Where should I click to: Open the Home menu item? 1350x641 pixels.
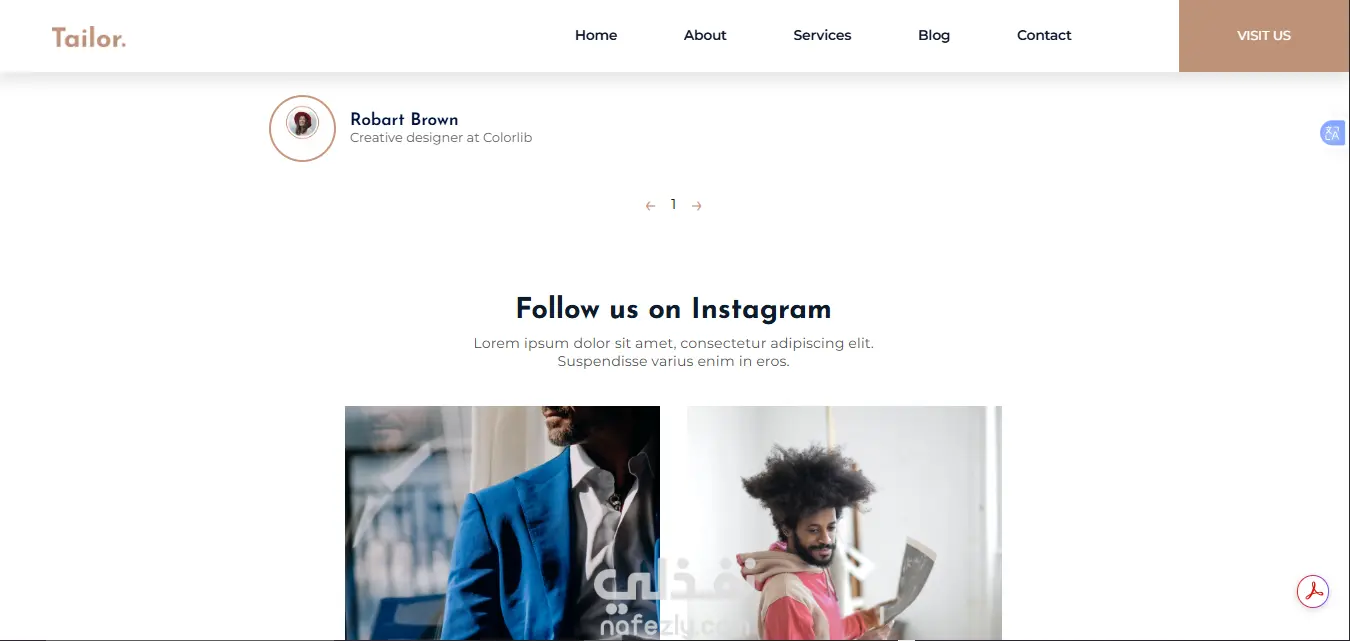[x=596, y=35]
